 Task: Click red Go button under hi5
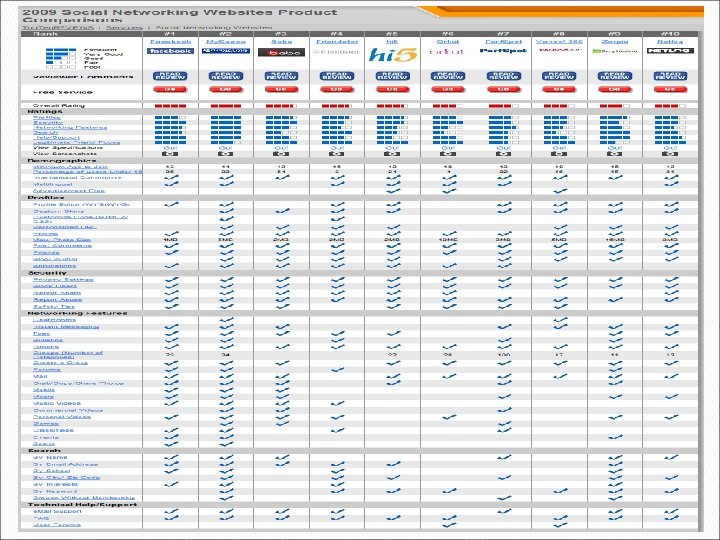point(393,90)
